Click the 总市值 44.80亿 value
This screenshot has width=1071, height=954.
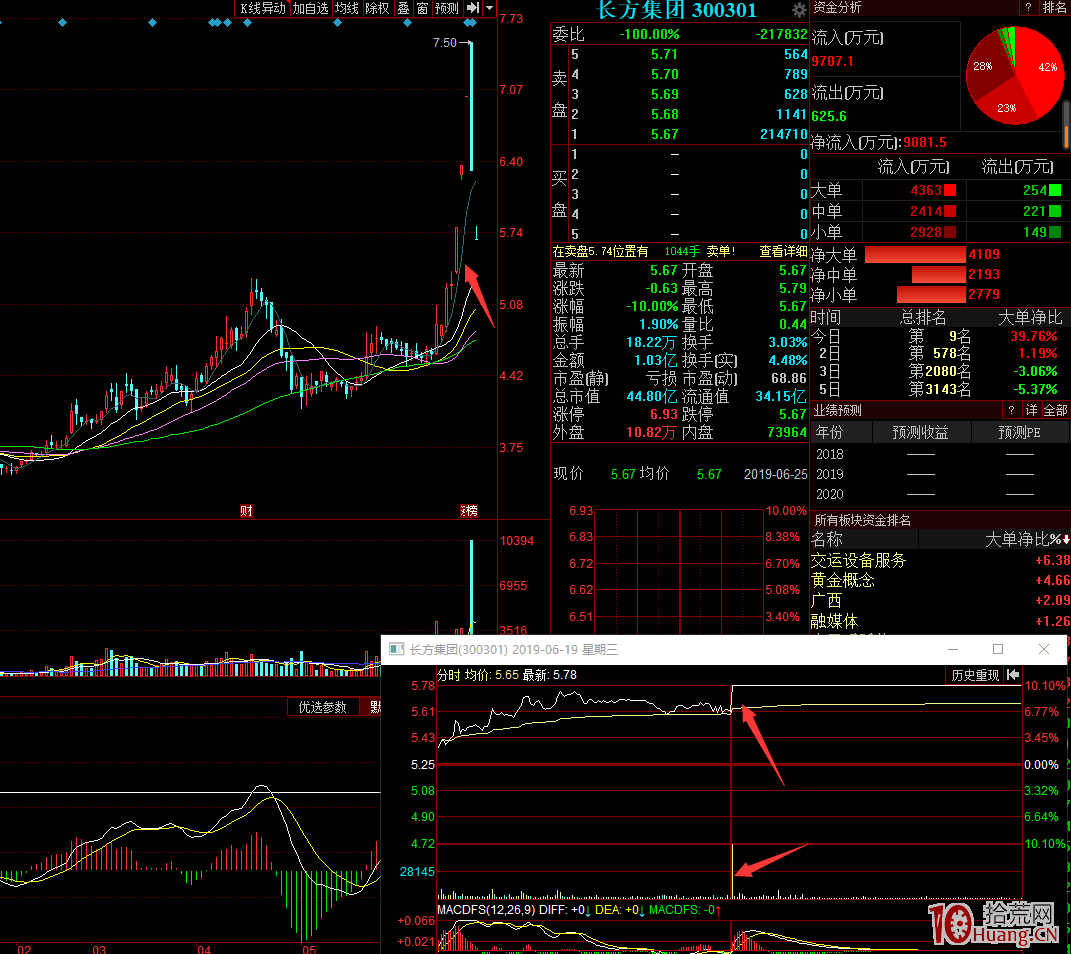click(x=652, y=396)
